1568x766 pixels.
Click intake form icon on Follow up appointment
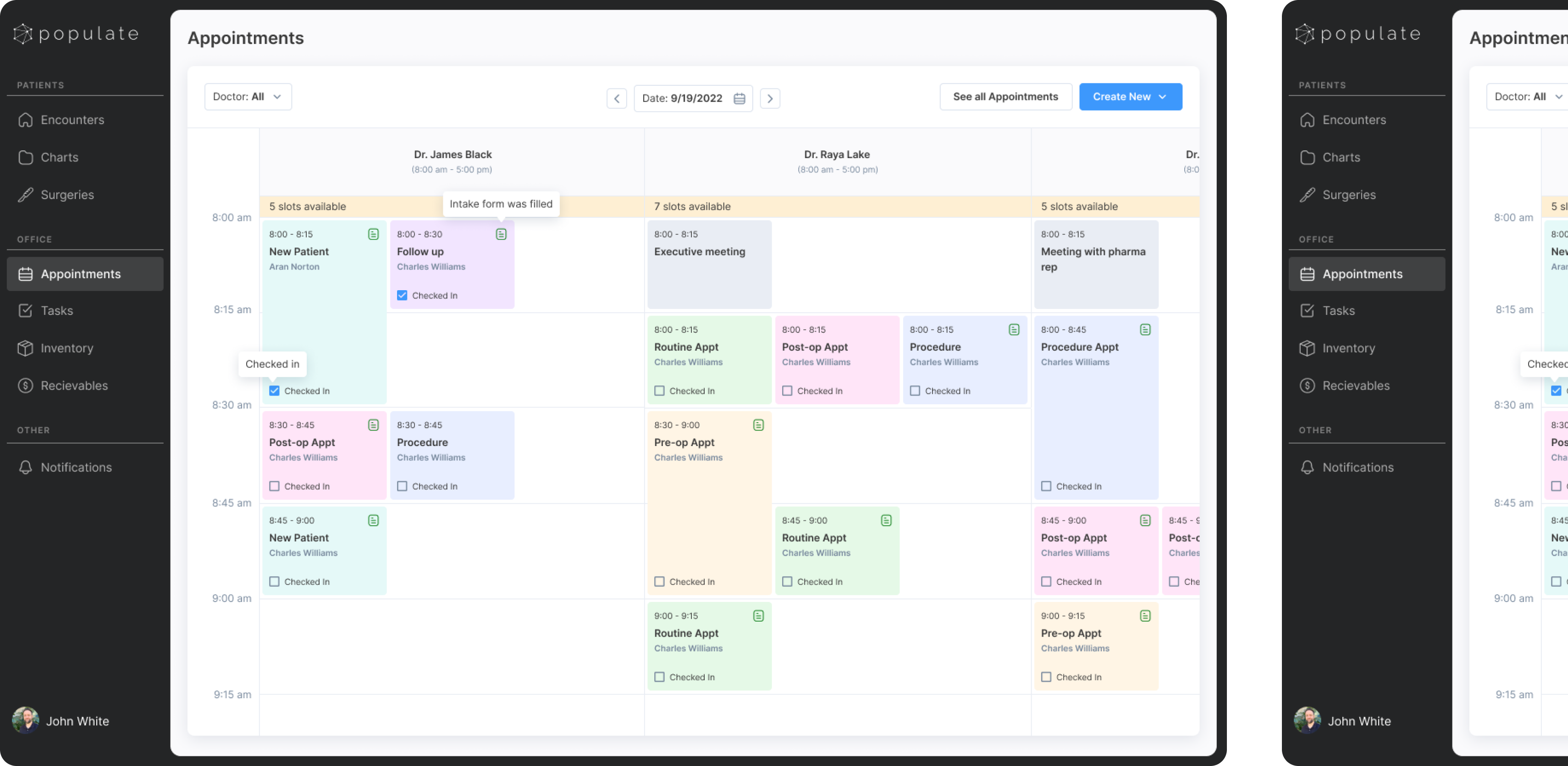[x=501, y=234]
